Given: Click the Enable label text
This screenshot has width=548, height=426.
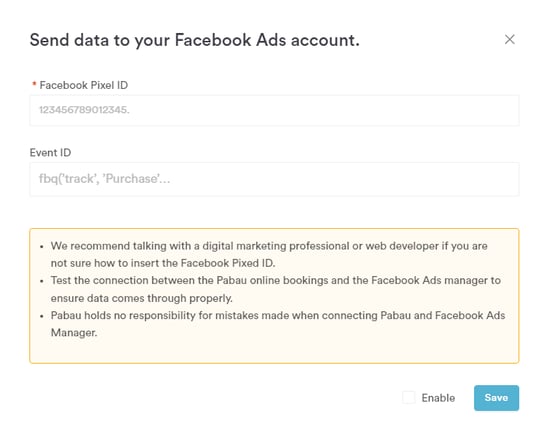Looking at the screenshot, I should 438,398.
